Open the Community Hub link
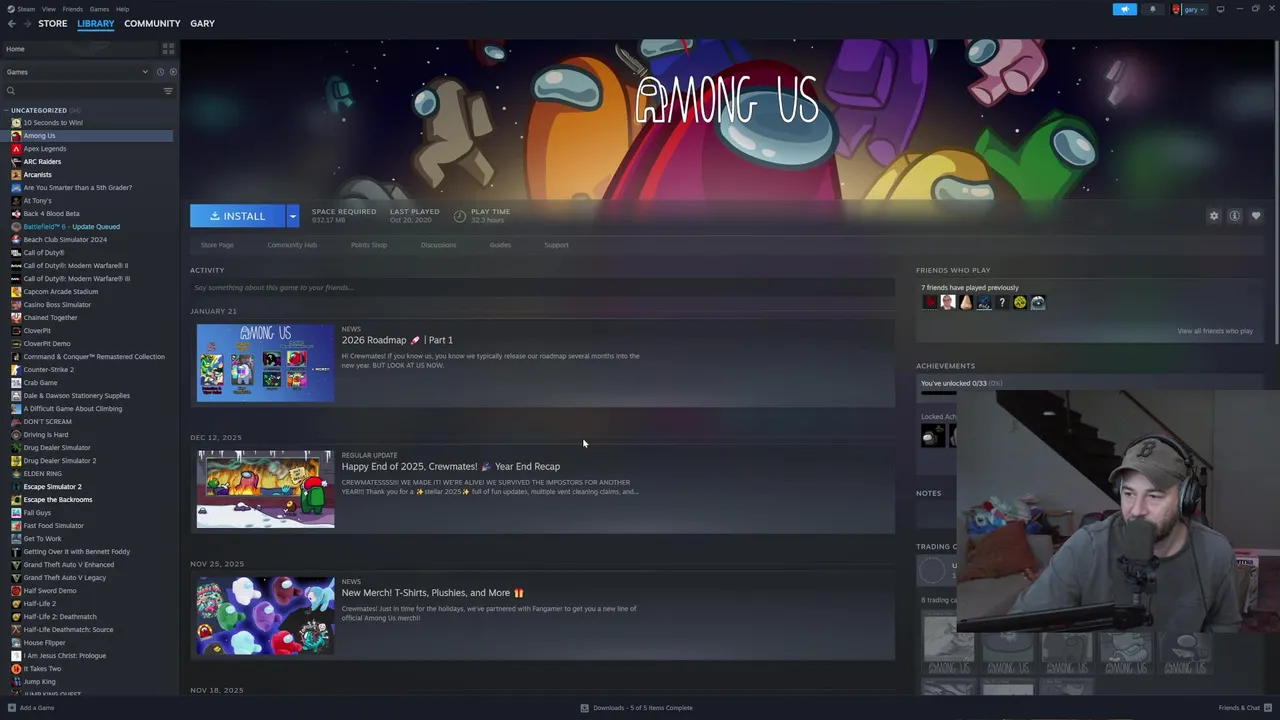Viewport: 1280px width, 720px height. pos(292,245)
